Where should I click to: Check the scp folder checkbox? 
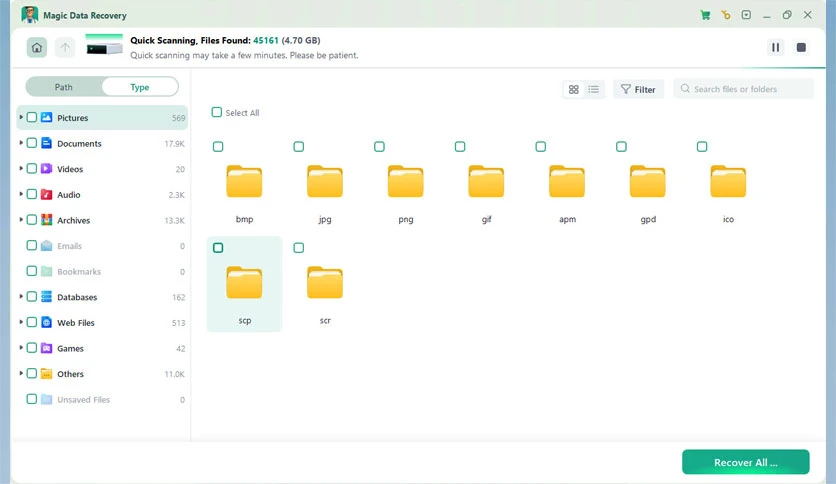(x=218, y=248)
